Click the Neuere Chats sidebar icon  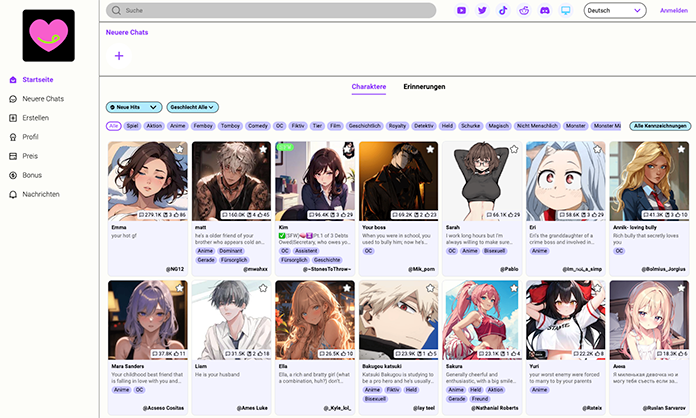click(x=13, y=99)
